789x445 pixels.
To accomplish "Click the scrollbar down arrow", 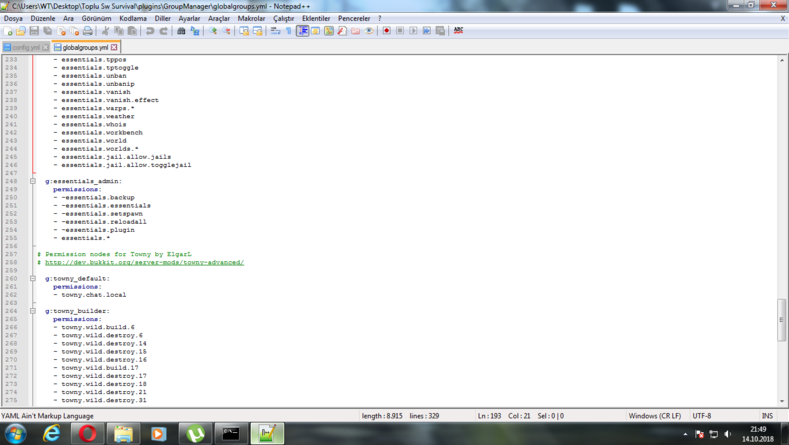I will pyautogui.click(x=781, y=401).
